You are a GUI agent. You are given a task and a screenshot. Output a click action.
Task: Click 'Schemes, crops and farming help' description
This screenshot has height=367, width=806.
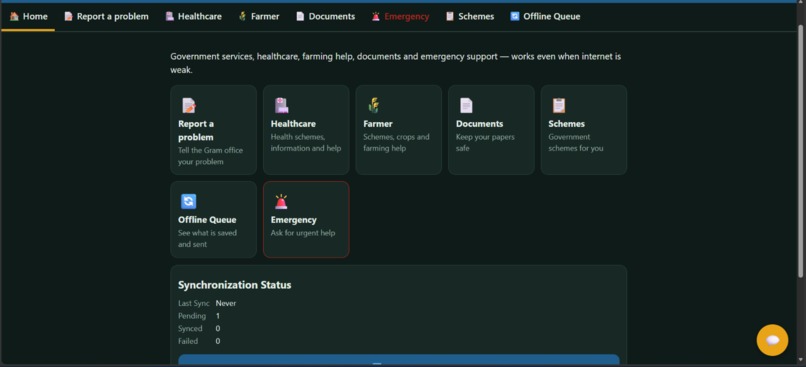(x=396, y=143)
